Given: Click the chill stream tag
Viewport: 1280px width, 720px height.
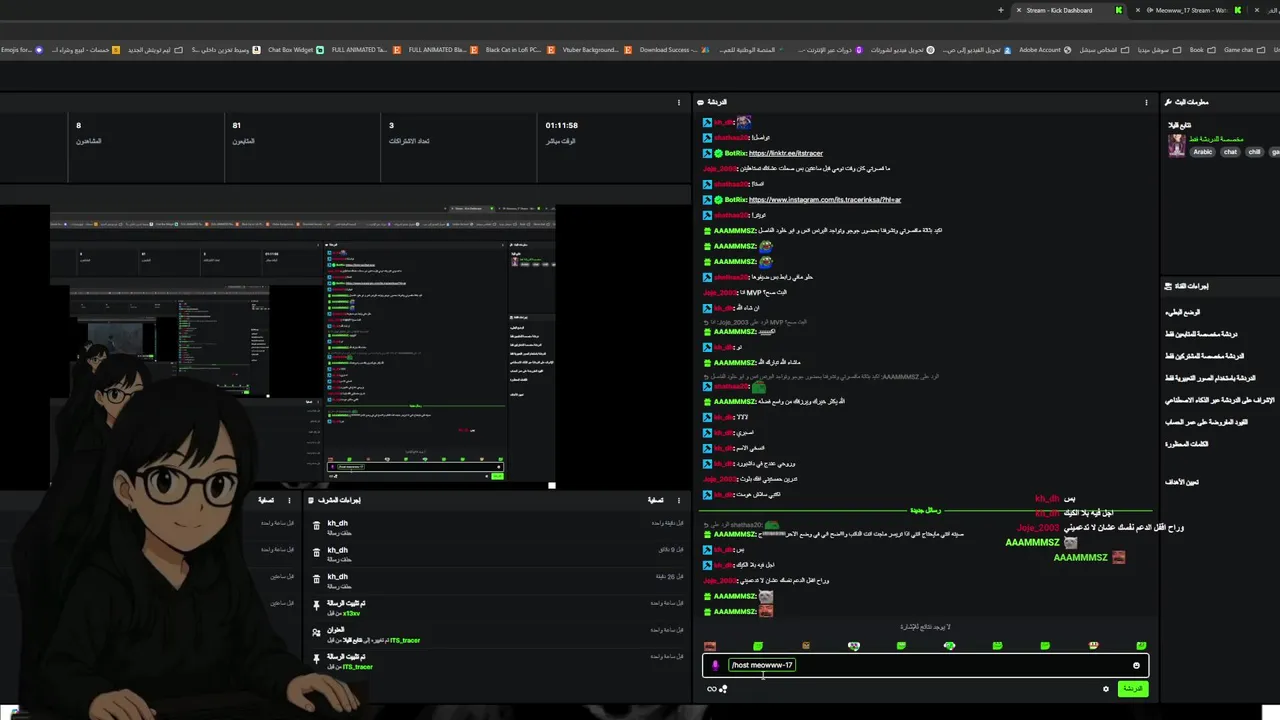Looking at the screenshot, I should (1254, 152).
